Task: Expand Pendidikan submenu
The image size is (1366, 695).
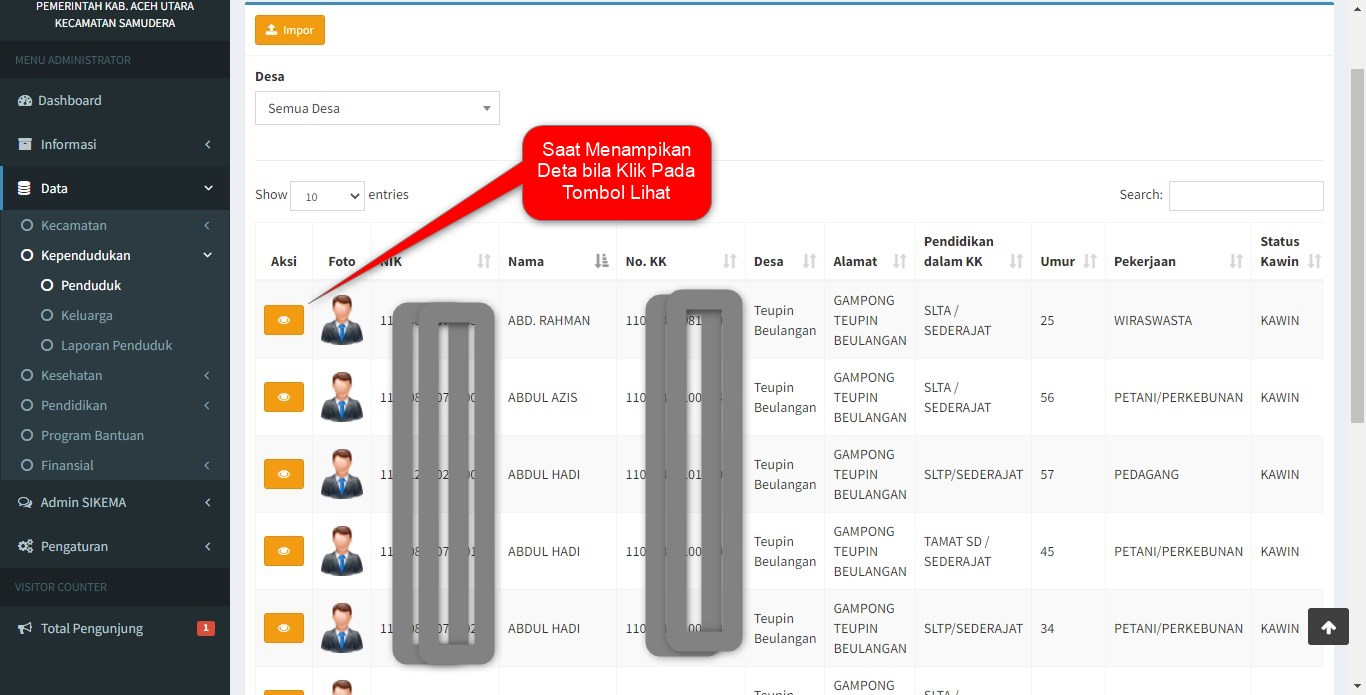Action: 115,405
